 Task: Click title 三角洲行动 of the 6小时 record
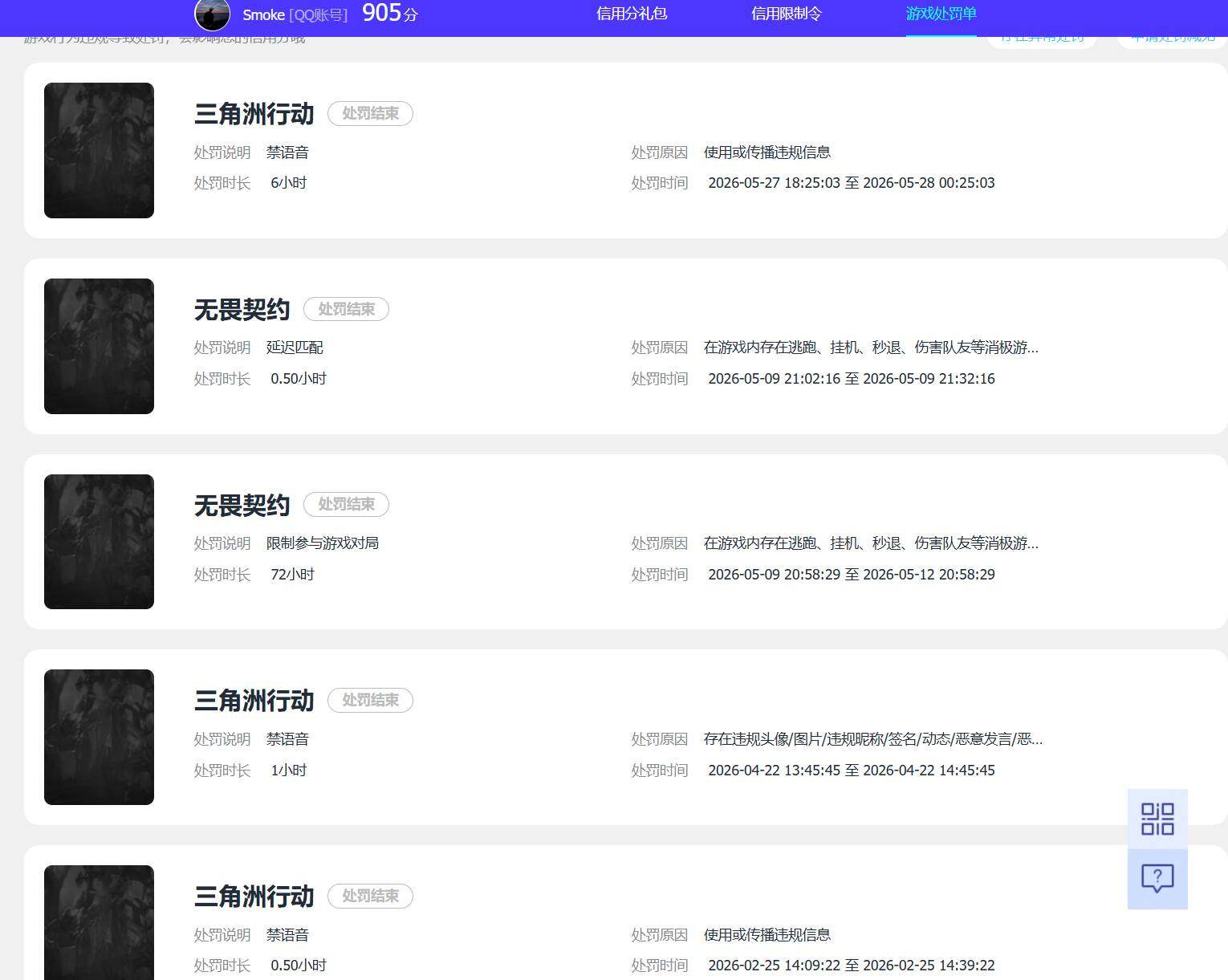point(254,114)
